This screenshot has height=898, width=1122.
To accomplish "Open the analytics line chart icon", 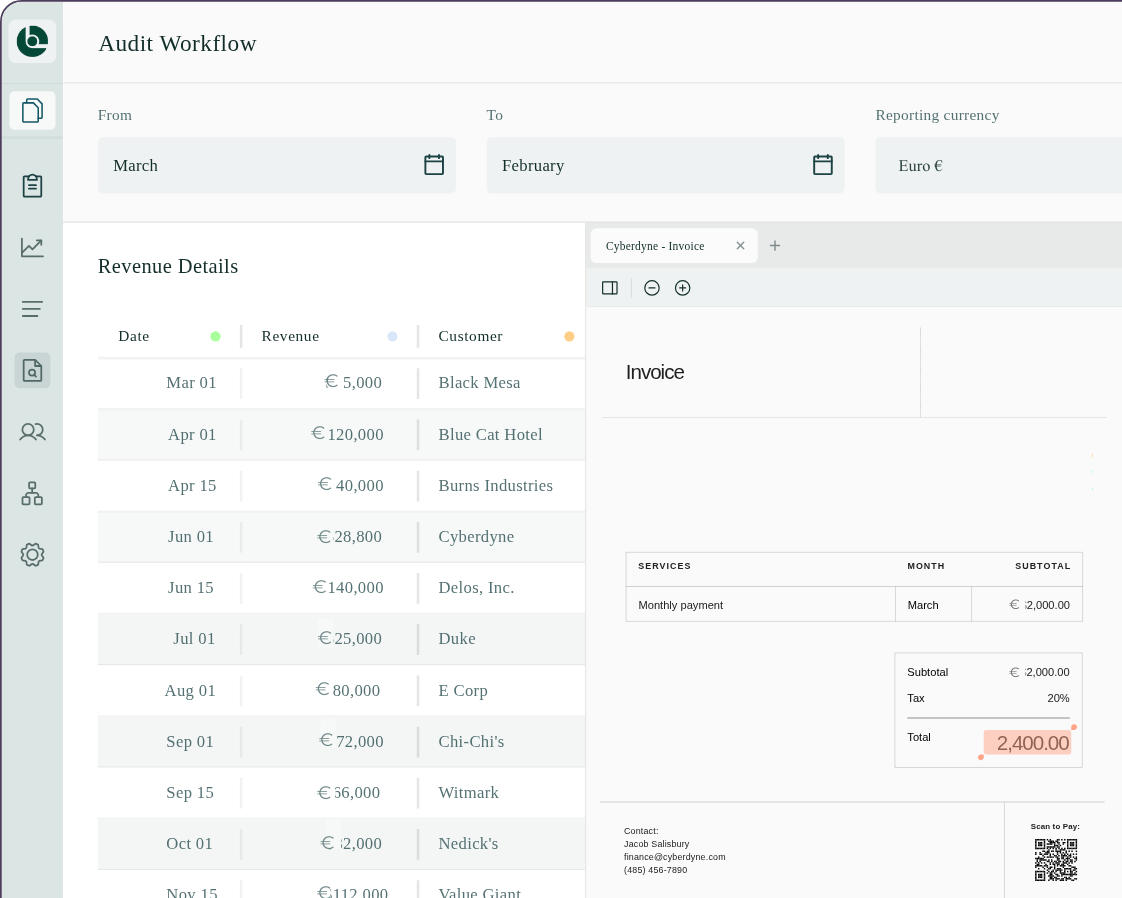I will click(x=32, y=247).
